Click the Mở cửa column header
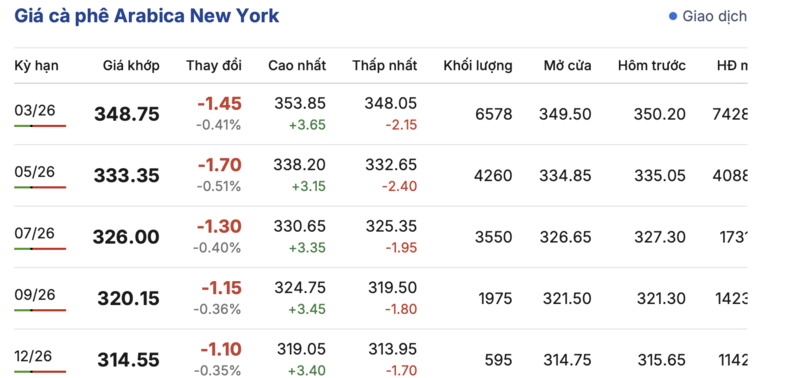This screenshot has width=789, height=378. tap(568, 65)
